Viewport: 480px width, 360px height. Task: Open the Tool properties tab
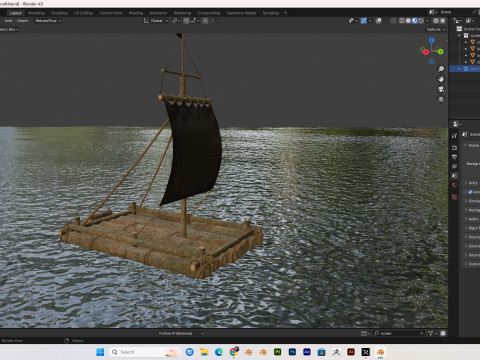pos(454,136)
